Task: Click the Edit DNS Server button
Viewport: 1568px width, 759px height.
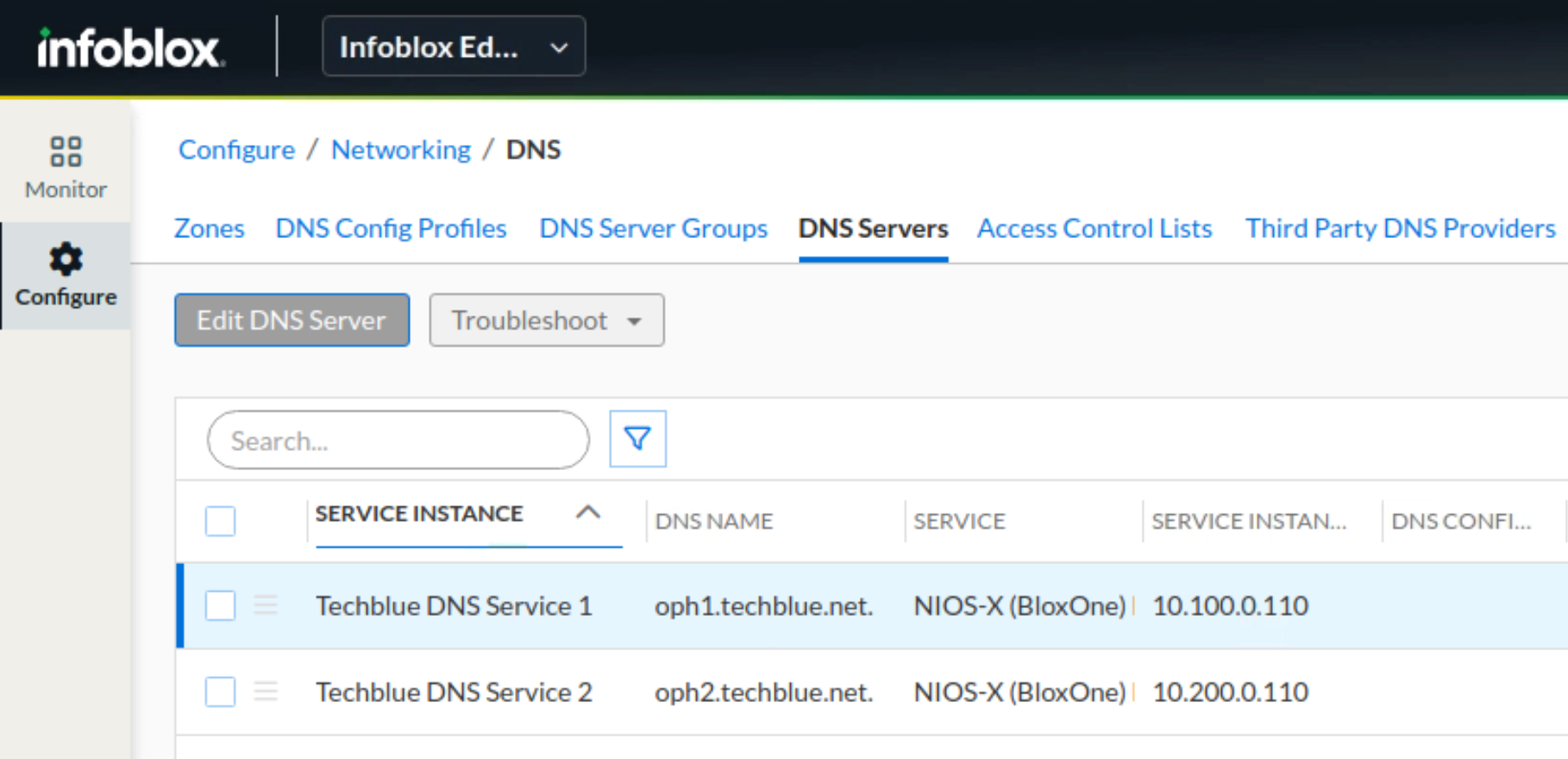Action: (292, 320)
